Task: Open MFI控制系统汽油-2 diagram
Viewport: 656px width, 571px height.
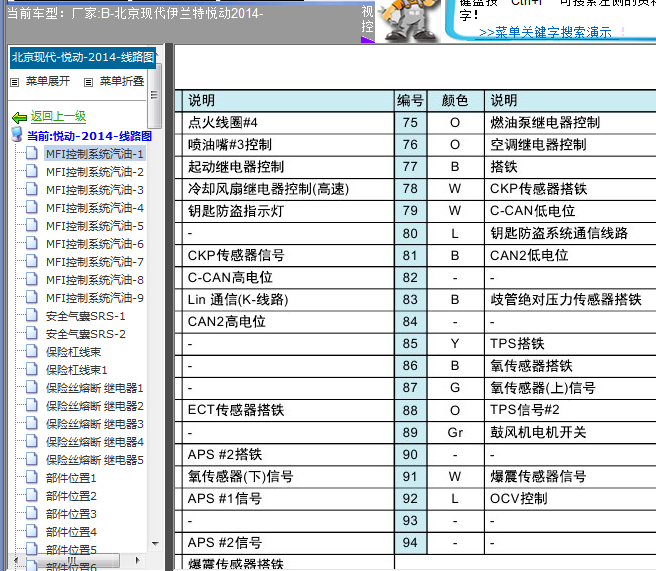Action: pos(95,172)
